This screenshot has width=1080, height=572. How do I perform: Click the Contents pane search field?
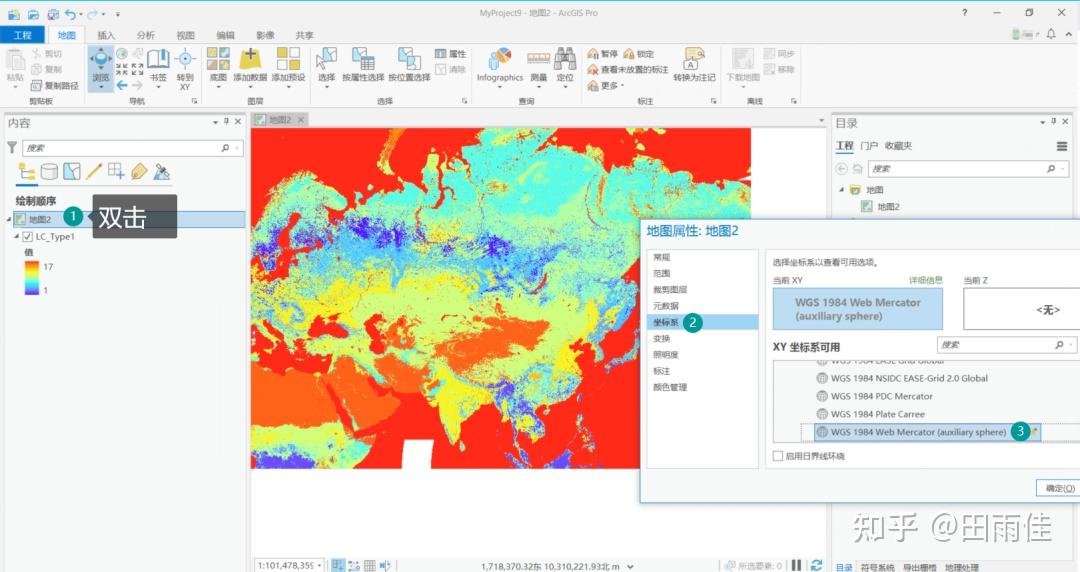tap(132, 147)
